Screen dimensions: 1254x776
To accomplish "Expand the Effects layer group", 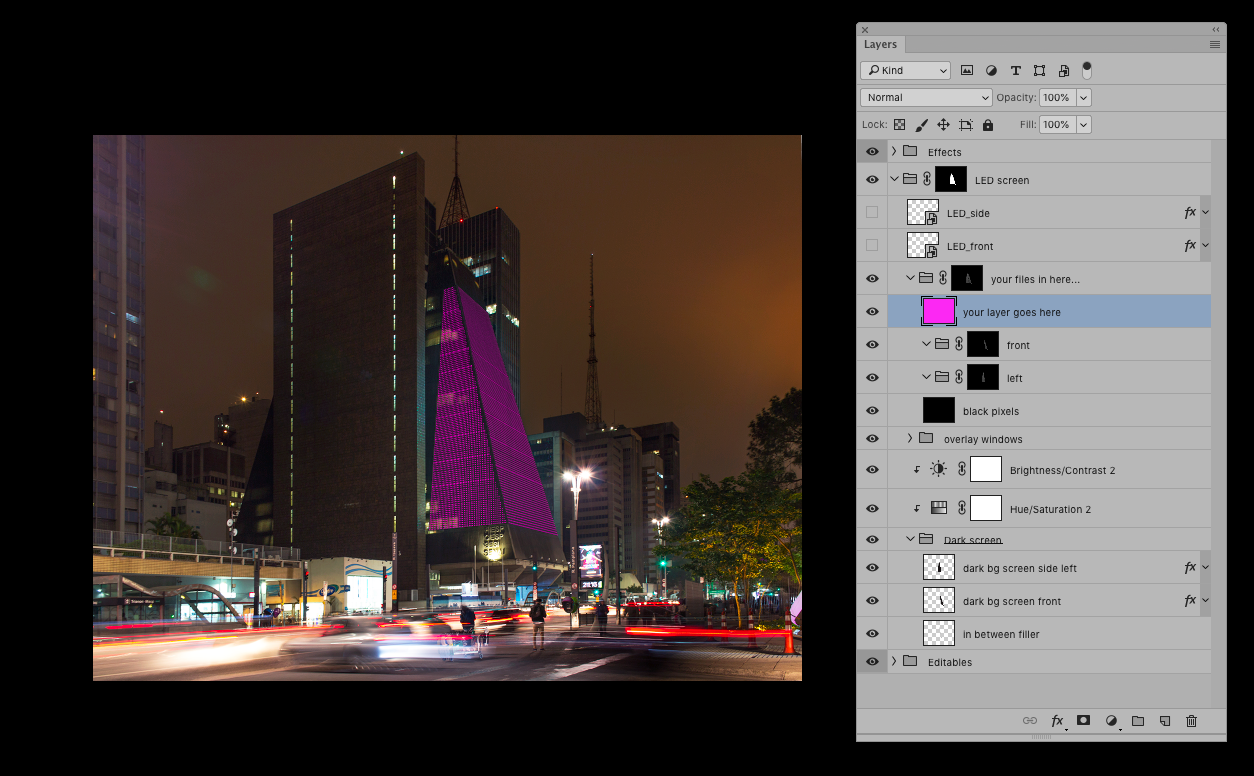I will (x=894, y=152).
